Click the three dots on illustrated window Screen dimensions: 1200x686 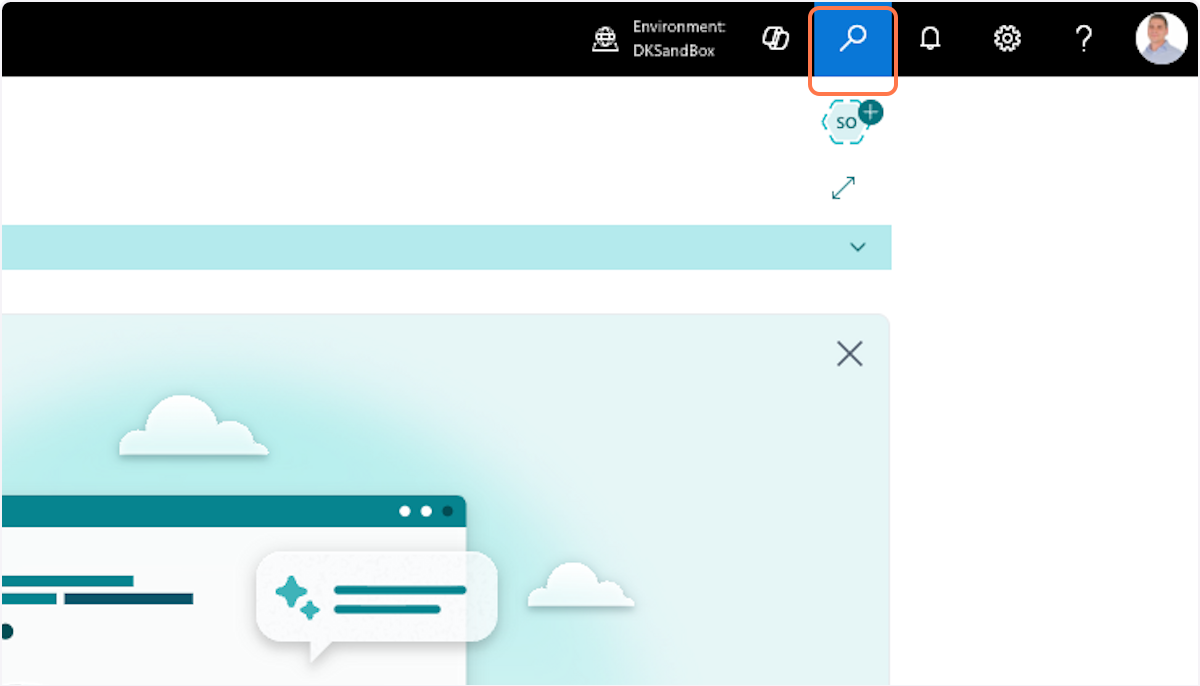[x=426, y=511]
